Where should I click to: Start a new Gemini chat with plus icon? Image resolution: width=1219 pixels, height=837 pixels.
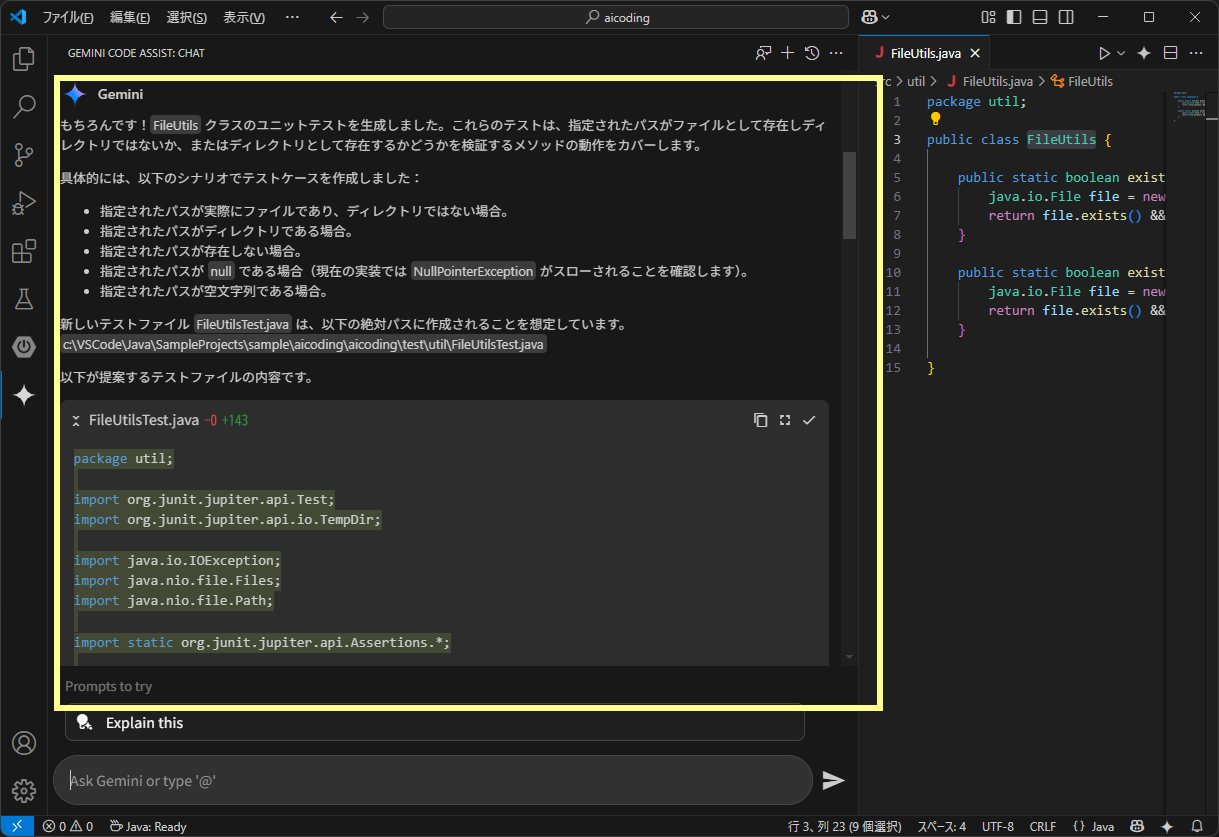point(787,52)
